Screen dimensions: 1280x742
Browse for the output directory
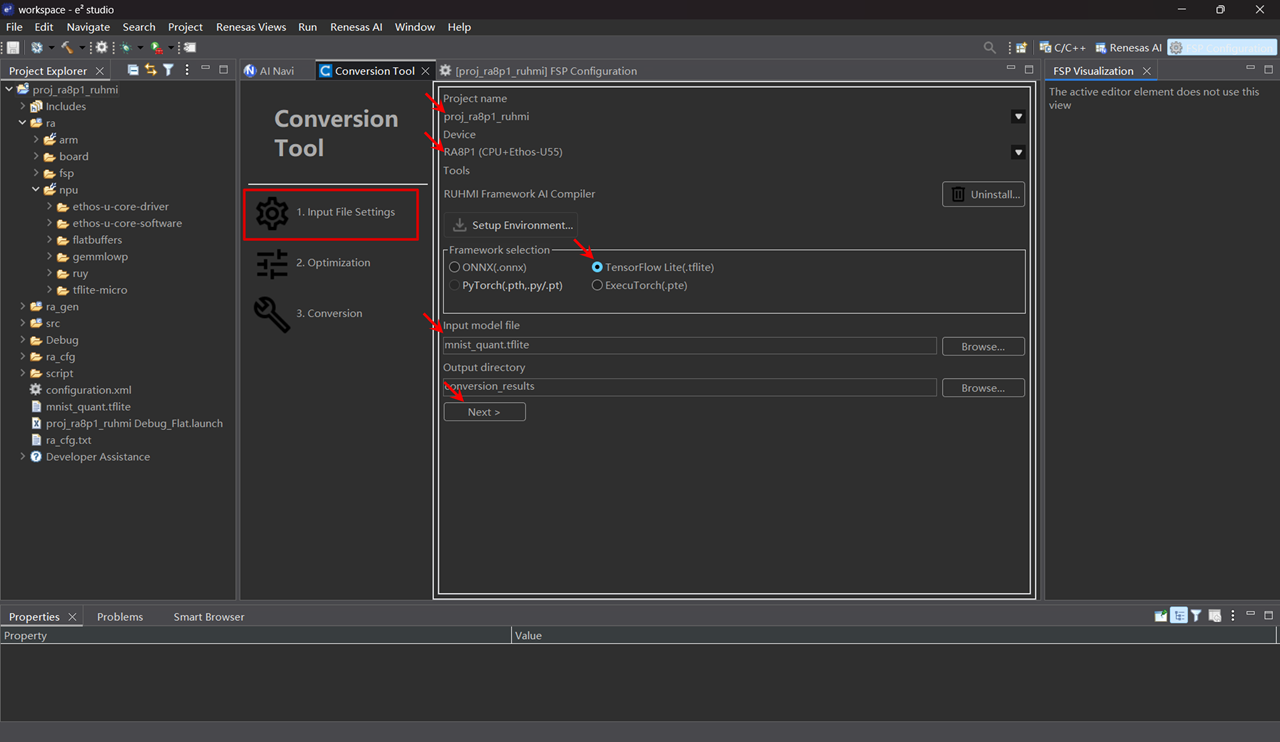(x=983, y=388)
